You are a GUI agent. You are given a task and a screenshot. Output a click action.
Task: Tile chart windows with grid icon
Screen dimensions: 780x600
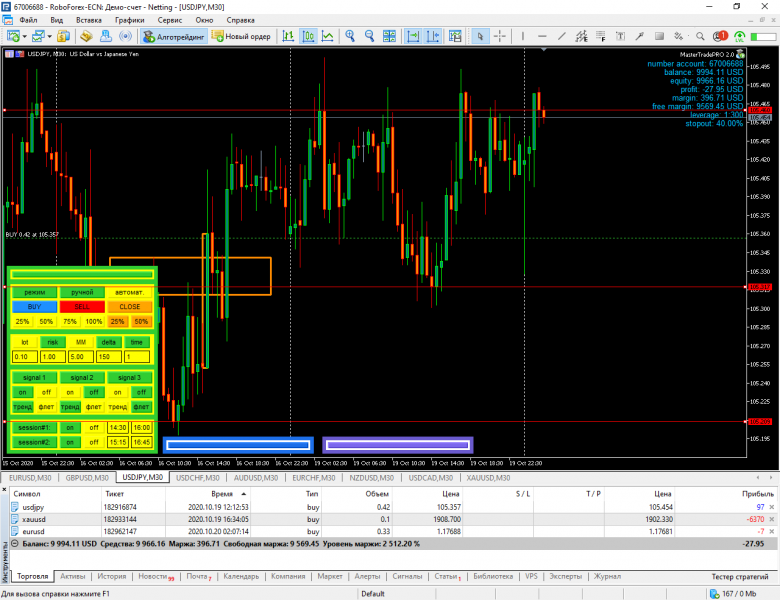[389, 36]
